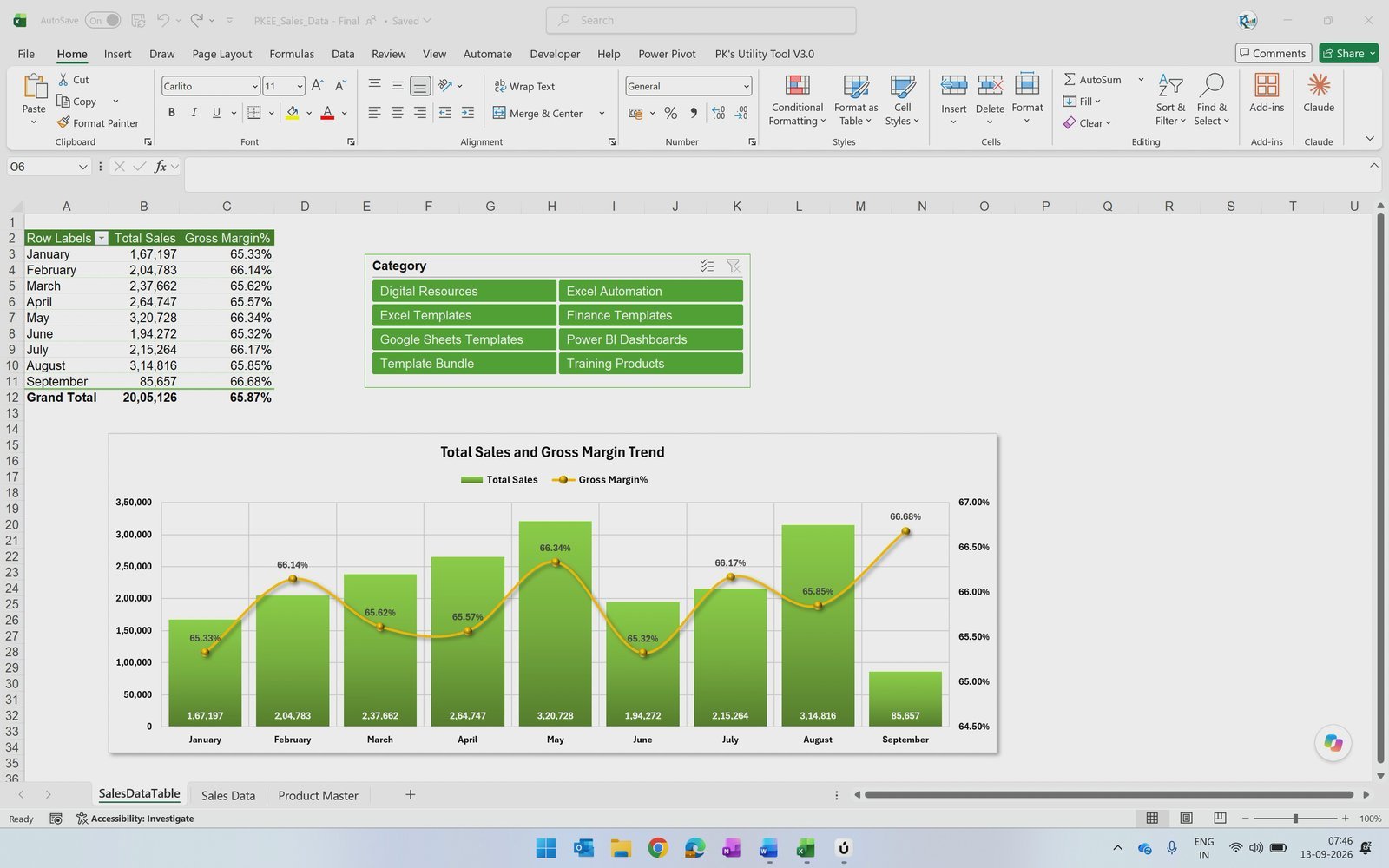Click the Insert cells icon
The width and height of the screenshot is (1389, 868).
point(953,85)
